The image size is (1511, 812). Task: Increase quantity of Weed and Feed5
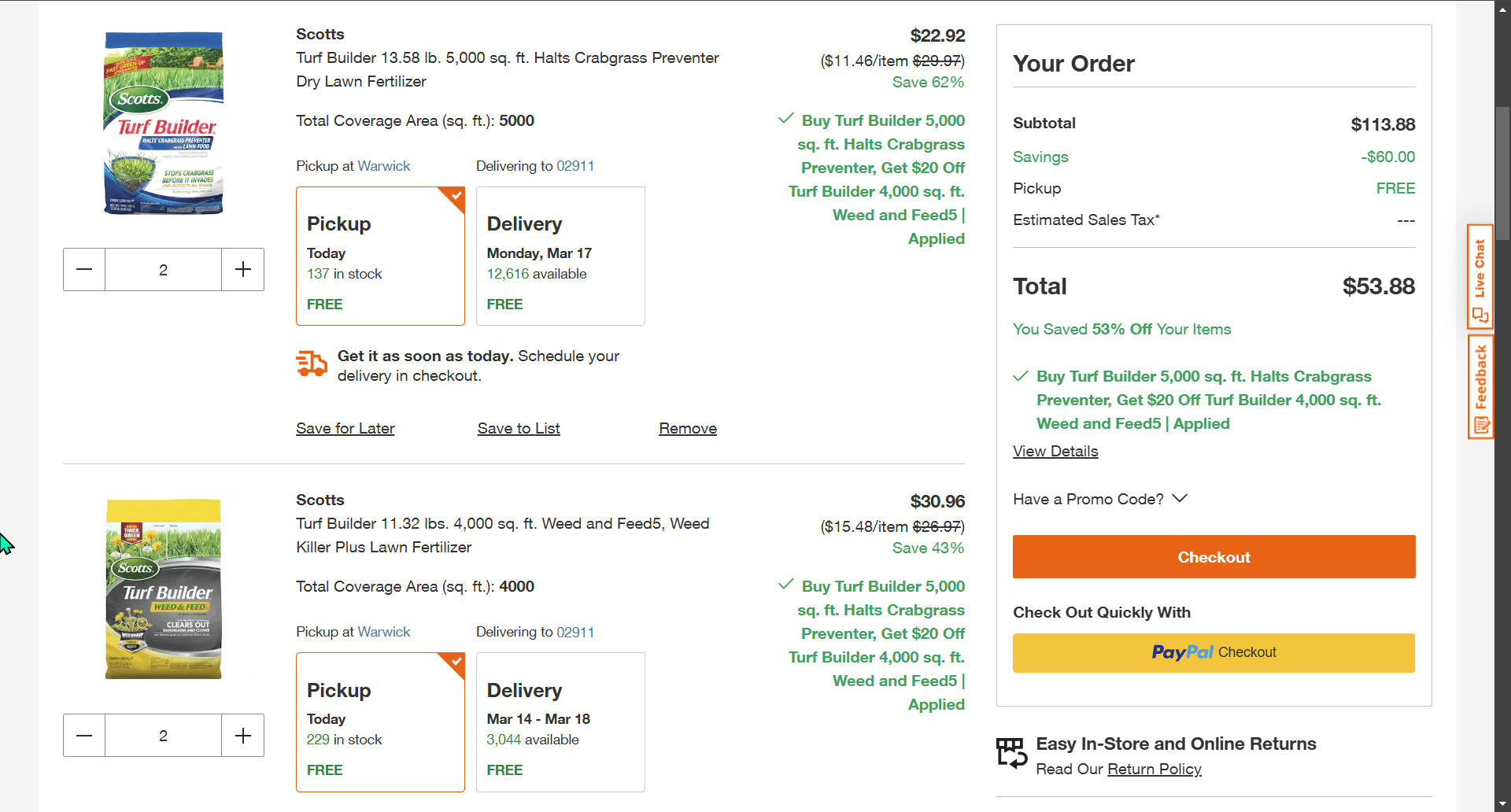pyautogui.click(x=243, y=736)
